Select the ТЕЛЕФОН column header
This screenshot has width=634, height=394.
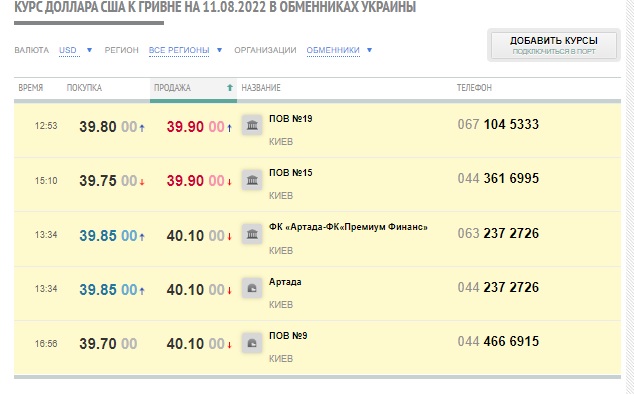[474, 88]
